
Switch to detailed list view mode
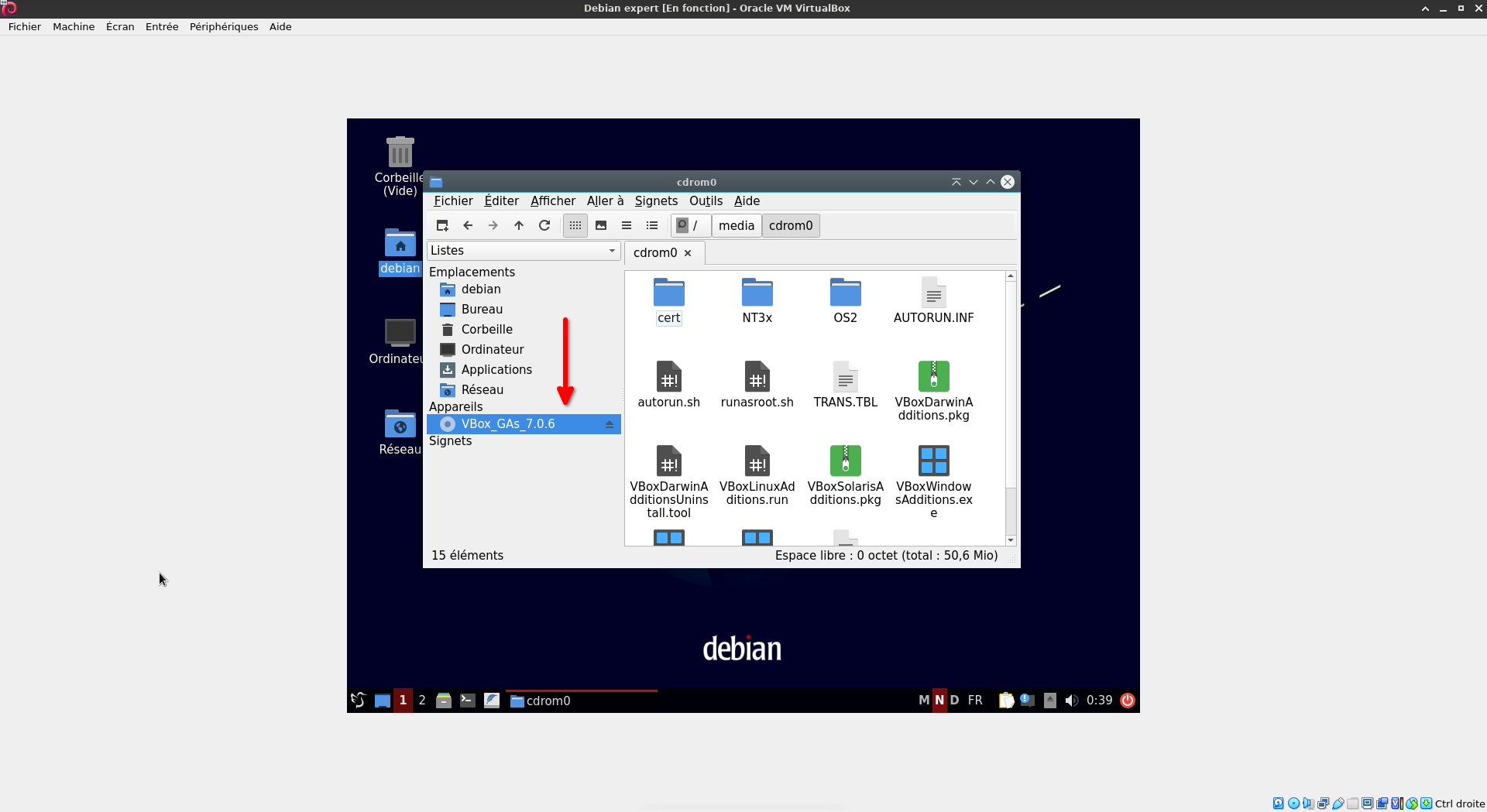[652, 225]
